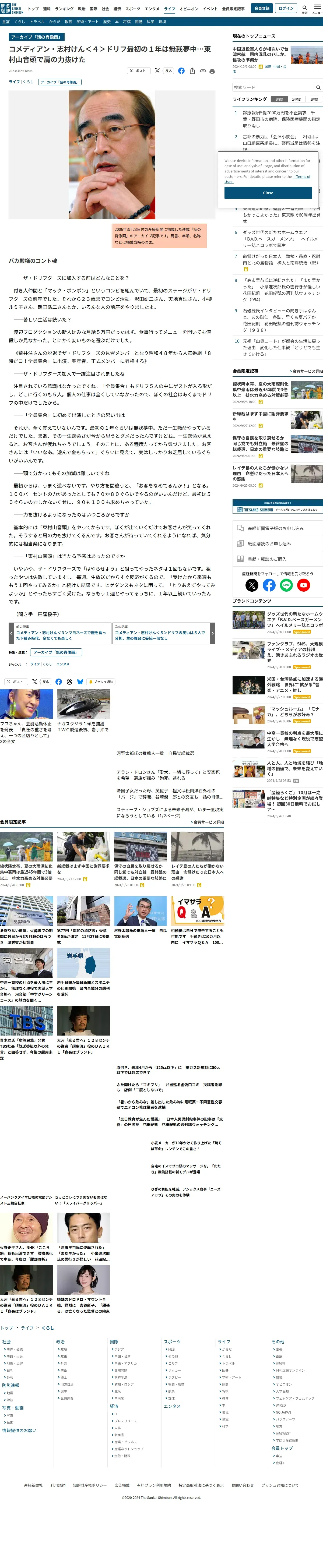Open オピニオン in the top navigation
This screenshot has height=1568, width=323.
click(x=189, y=9)
